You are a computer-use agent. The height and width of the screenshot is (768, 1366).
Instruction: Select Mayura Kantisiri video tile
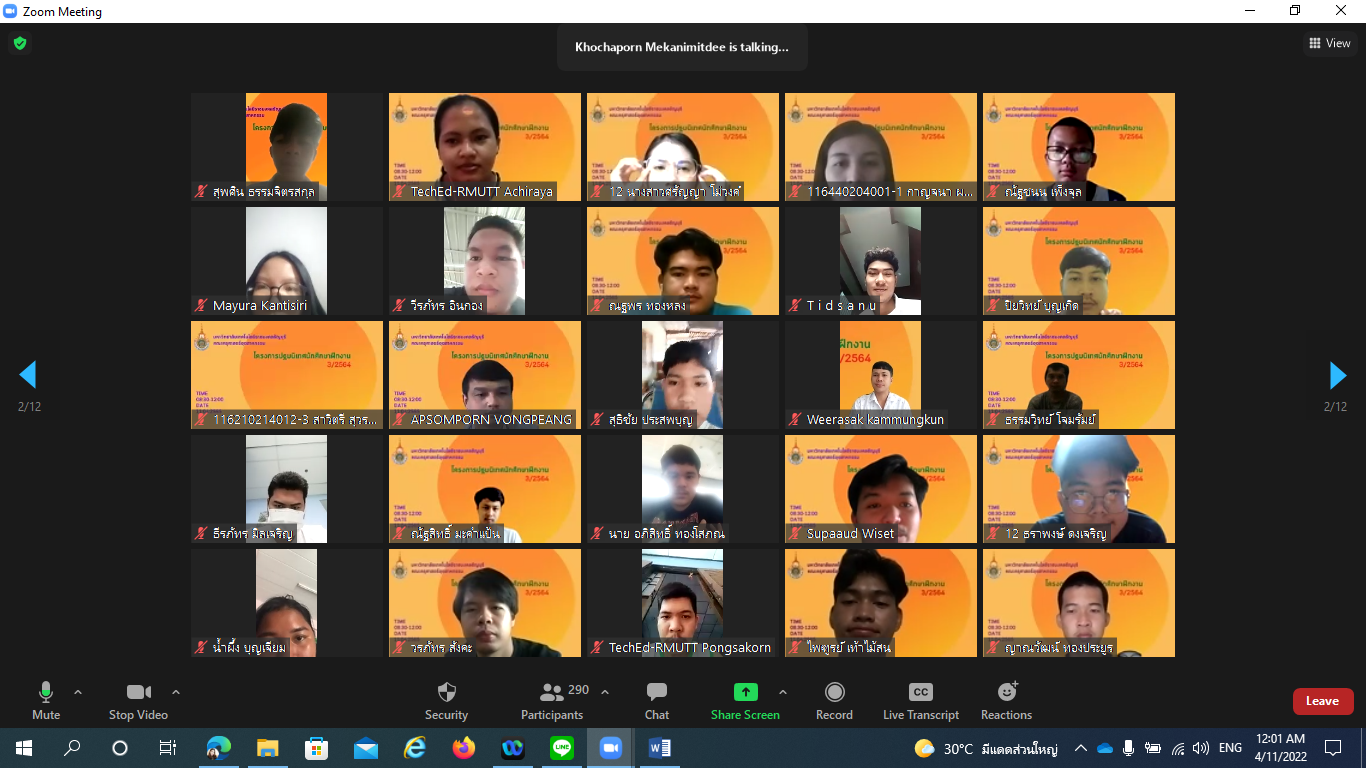tap(287, 261)
